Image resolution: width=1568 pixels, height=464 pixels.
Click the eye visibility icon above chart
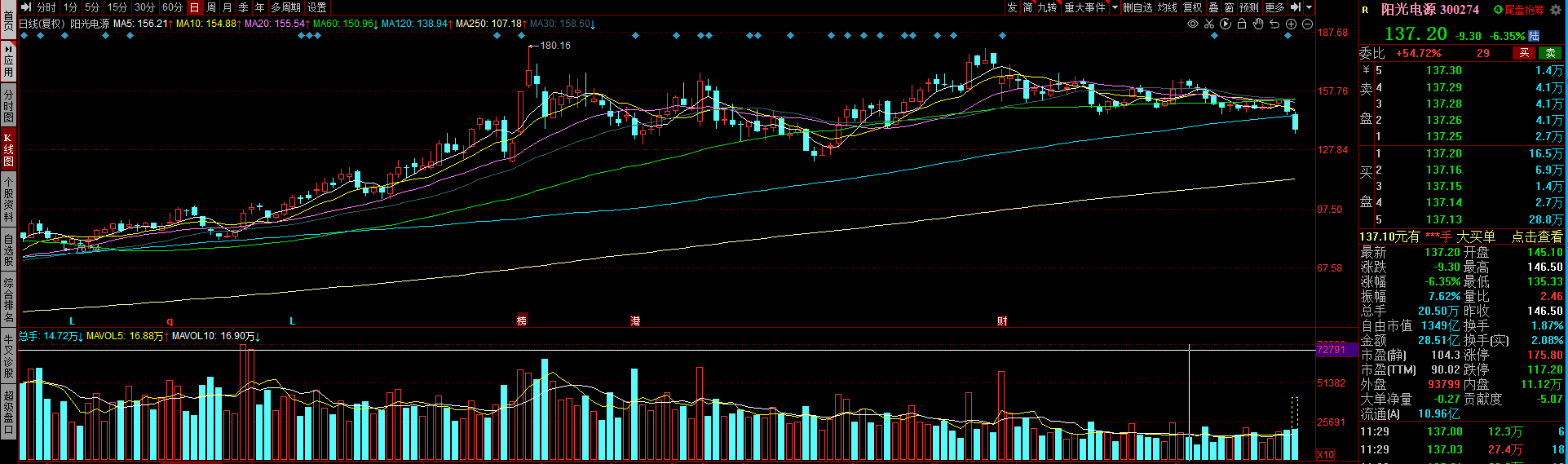(x=1193, y=24)
